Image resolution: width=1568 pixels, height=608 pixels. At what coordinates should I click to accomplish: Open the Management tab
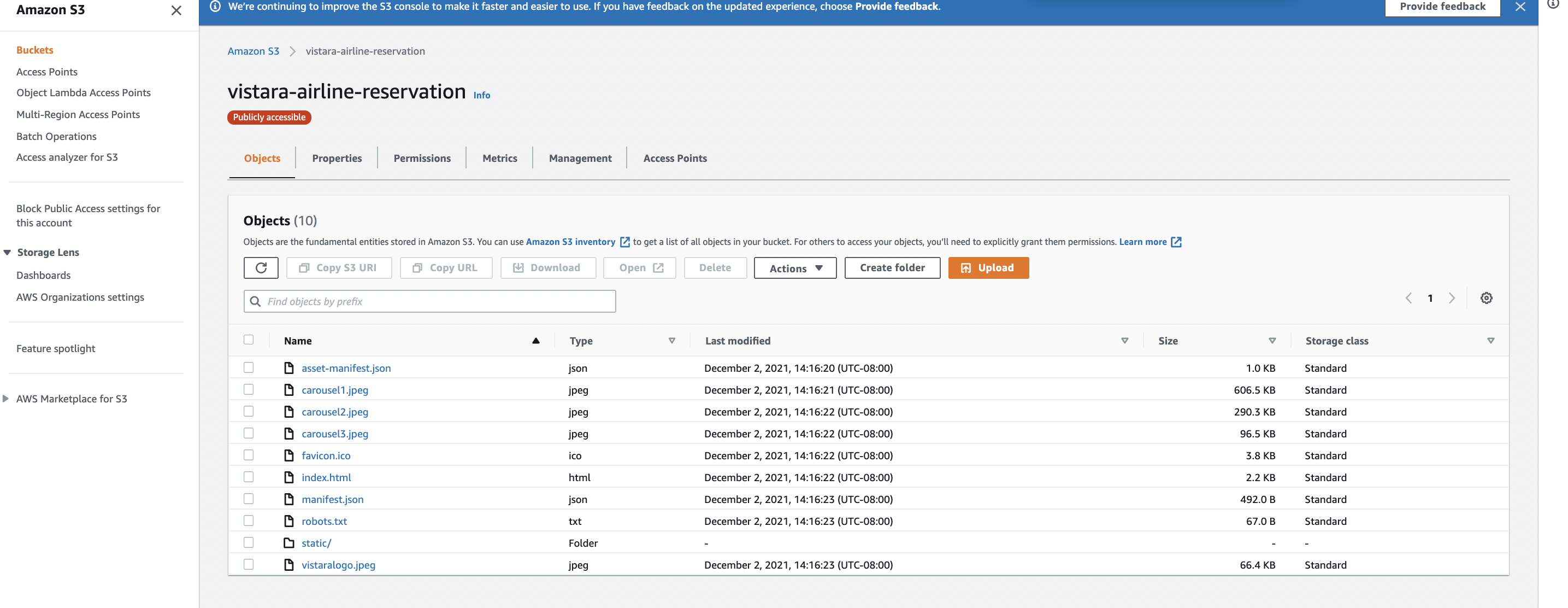tap(580, 158)
